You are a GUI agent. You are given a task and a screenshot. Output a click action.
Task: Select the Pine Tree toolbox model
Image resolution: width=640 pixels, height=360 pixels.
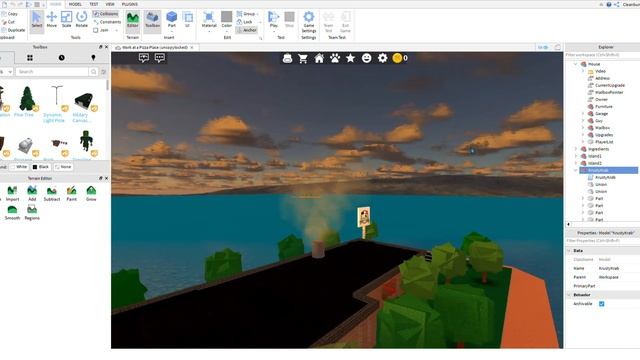27,102
